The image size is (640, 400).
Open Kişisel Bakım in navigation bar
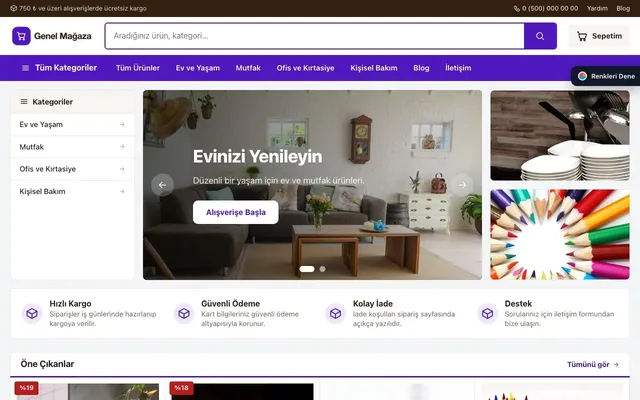(x=373, y=68)
